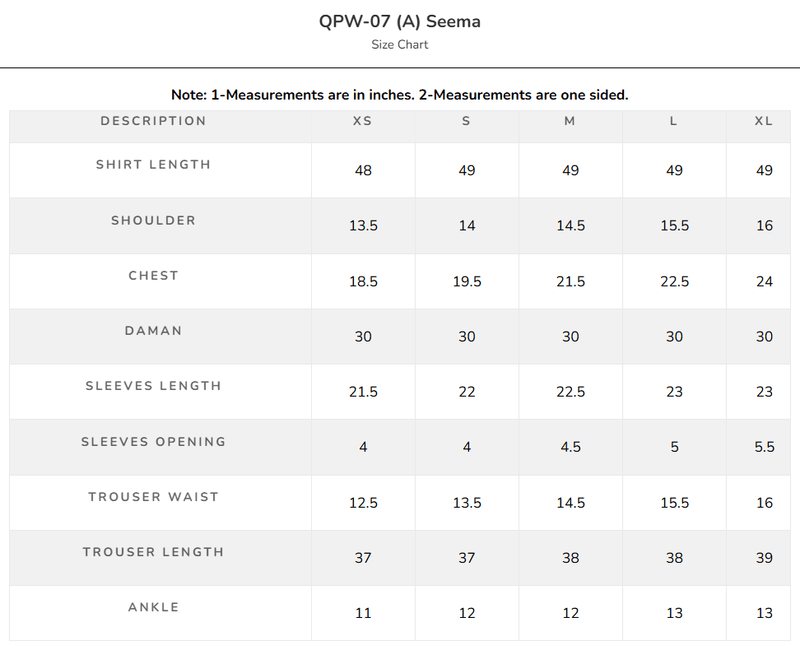Select the M size column header
800x664 pixels.
570,121
